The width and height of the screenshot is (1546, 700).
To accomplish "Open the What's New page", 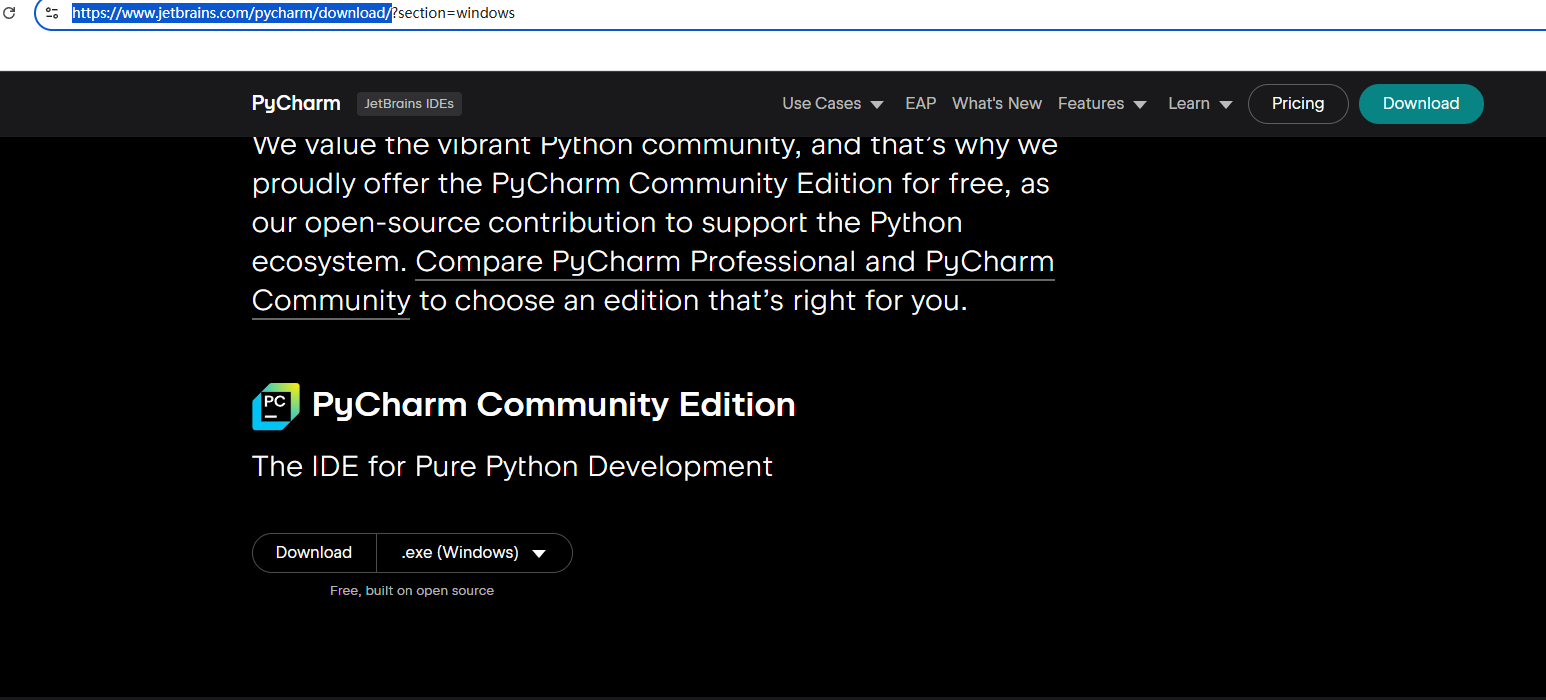I will (x=997, y=103).
